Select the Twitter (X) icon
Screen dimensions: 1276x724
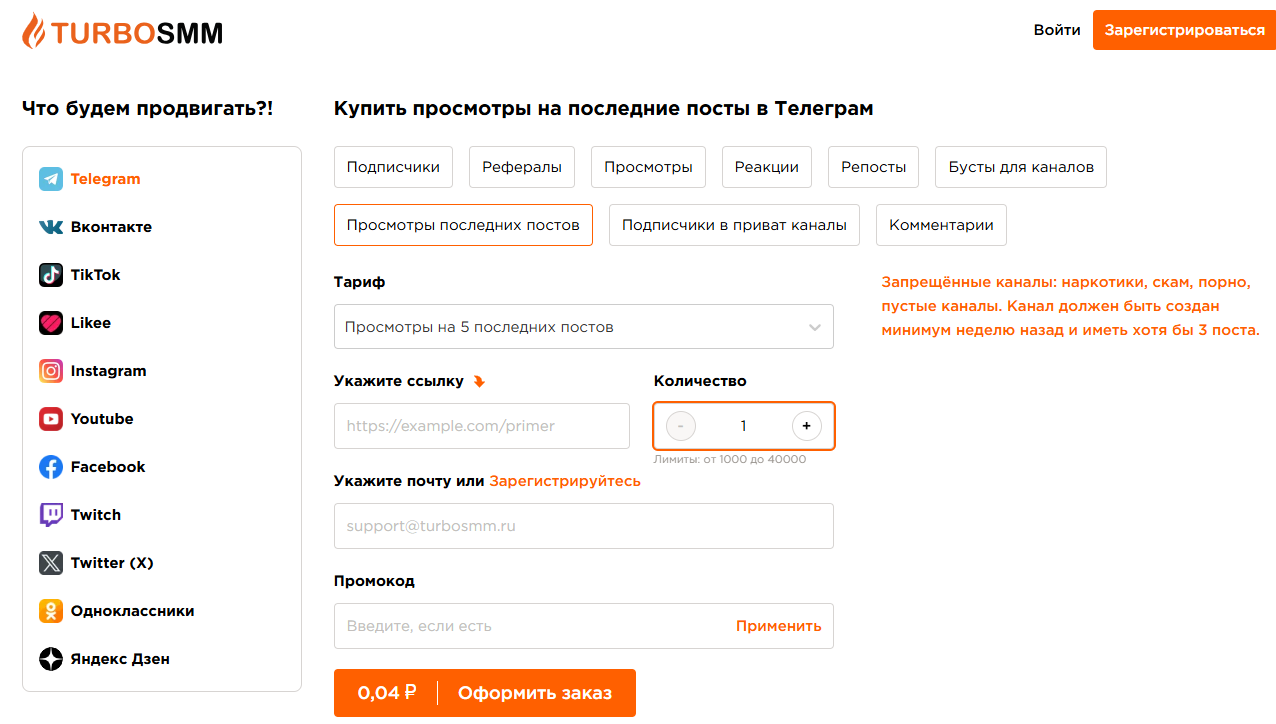point(51,563)
